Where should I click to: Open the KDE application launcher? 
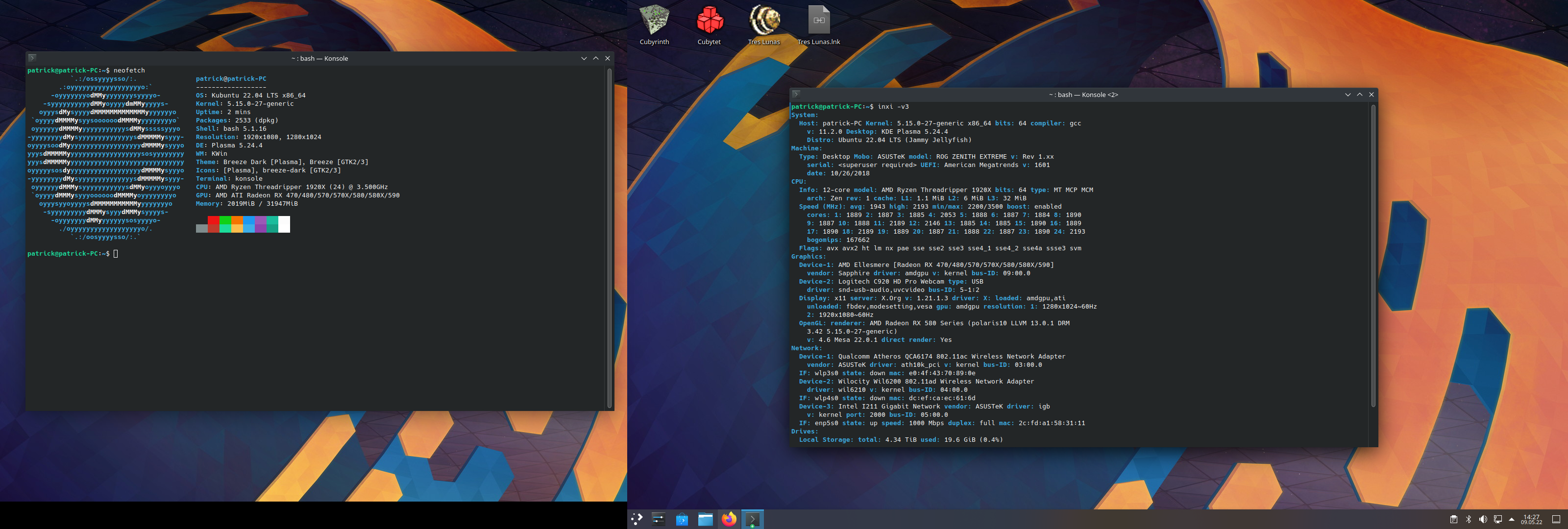point(637,519)
